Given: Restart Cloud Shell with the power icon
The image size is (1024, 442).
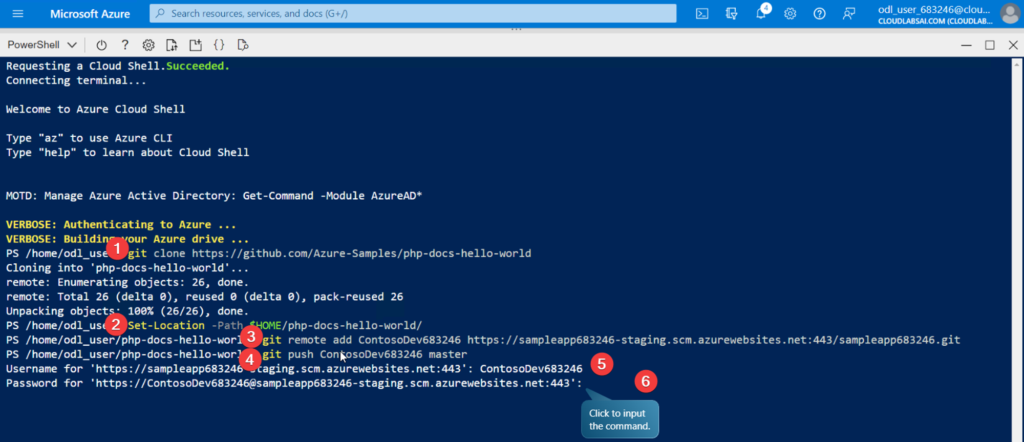Looking at the screenshot, I should pyautogui.click(x=101, y=45).
